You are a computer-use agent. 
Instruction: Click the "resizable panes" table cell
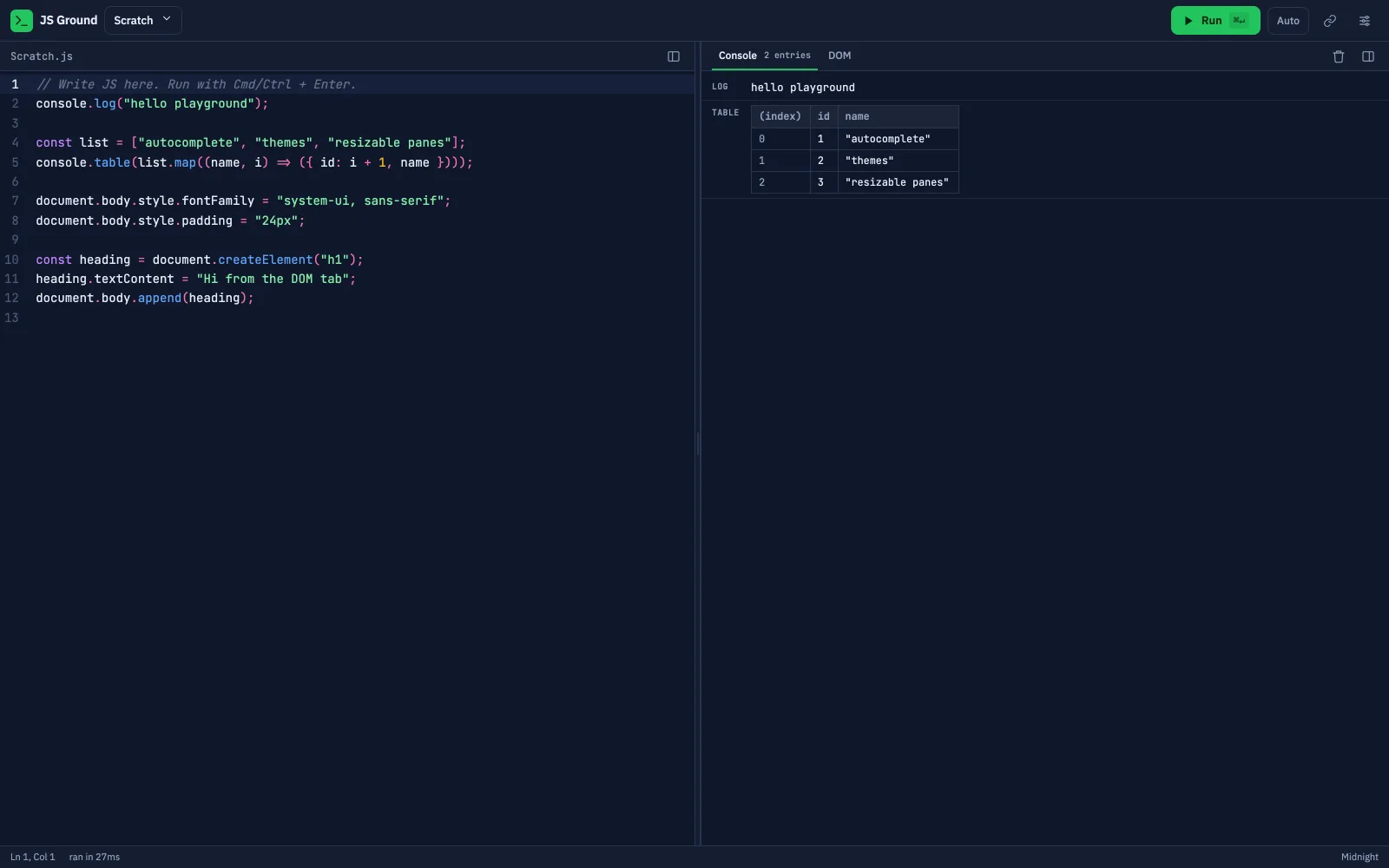[899, 182]
